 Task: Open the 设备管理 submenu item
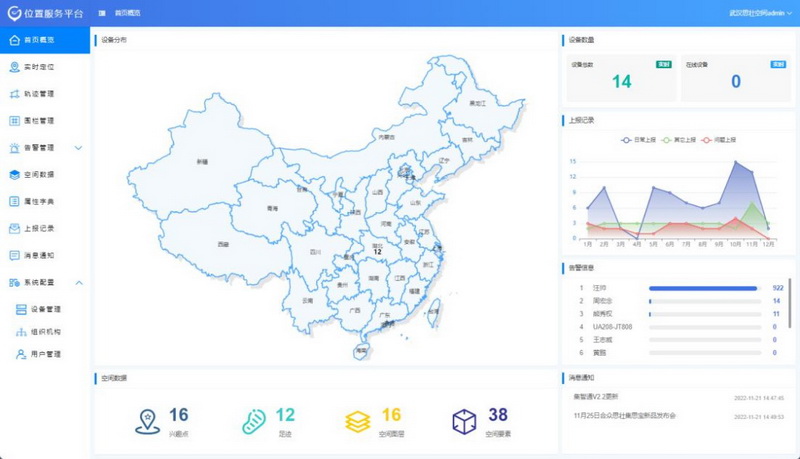click(x=45, y=309)
